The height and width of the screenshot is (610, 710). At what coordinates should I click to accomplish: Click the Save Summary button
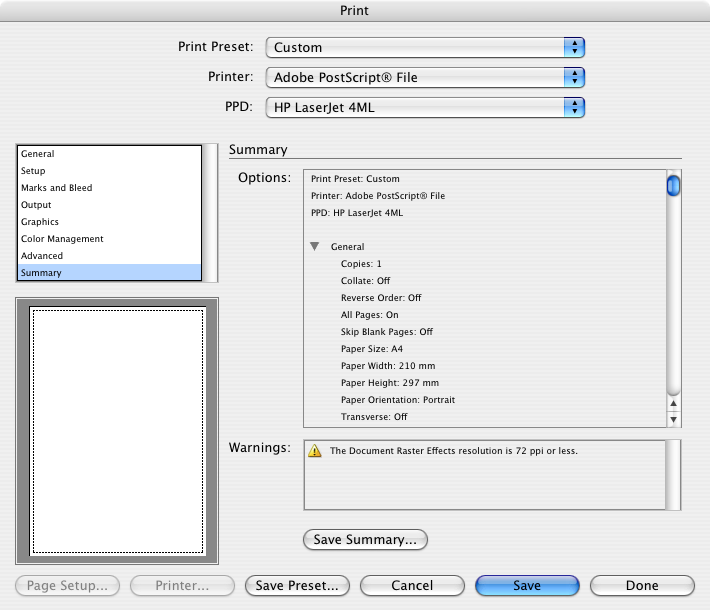click(x=365, y=540)
